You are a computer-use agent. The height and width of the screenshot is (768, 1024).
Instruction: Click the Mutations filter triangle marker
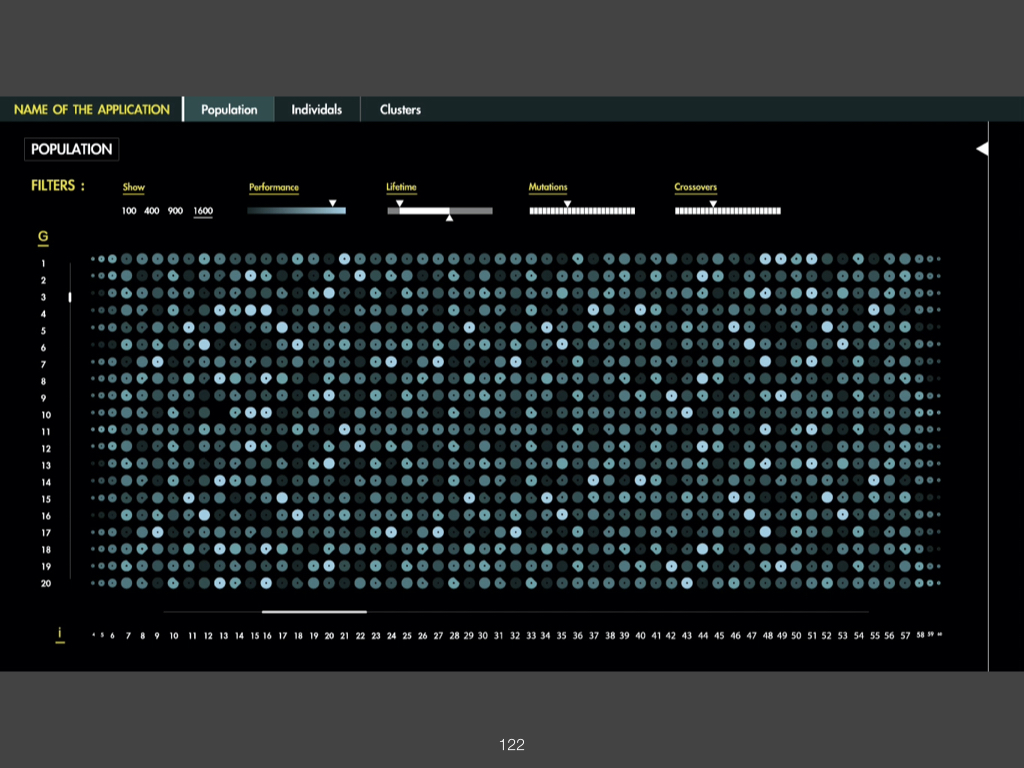tap(567, 203)
